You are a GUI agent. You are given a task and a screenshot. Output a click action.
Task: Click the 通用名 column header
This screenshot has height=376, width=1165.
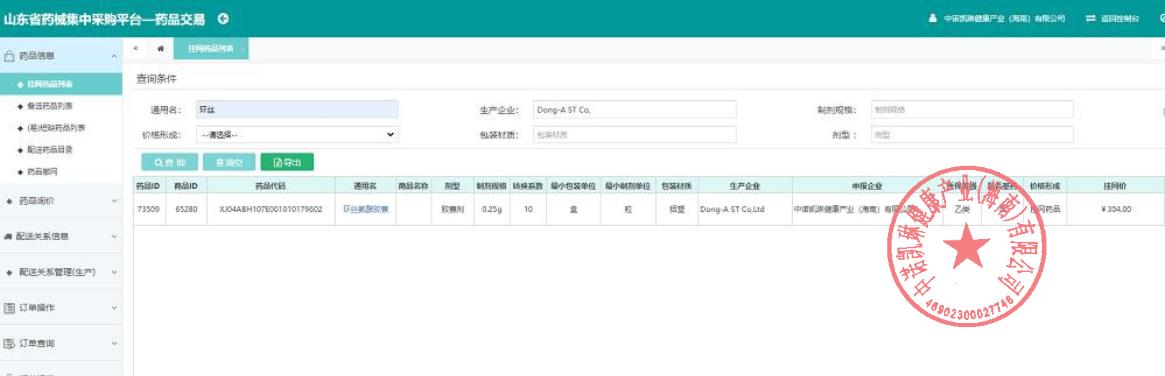pyautogui.click(x=365, y=185)
